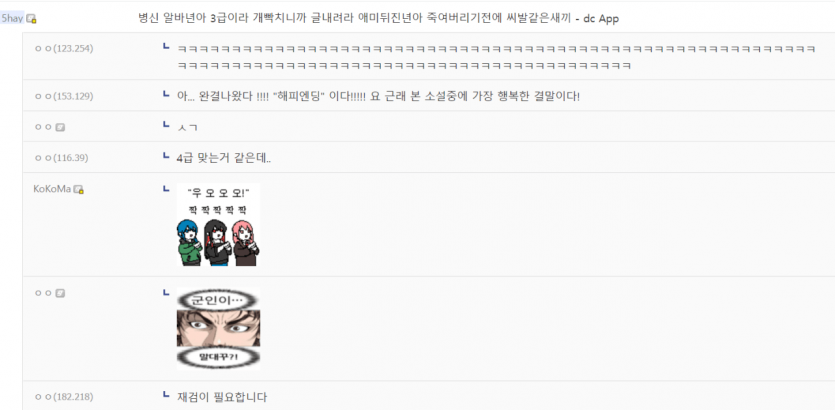Click the username ㅇㅇ(182.218)
Image resolution: width=835 pixels, height=410 pixels.
tap(64, 397)
